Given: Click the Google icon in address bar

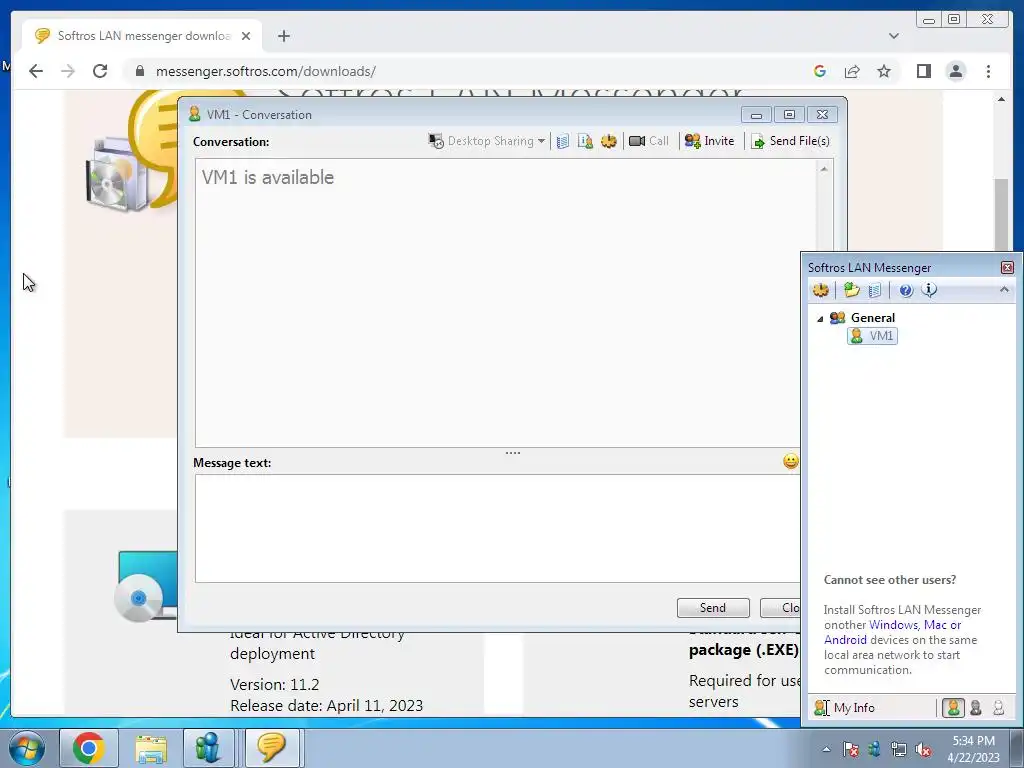Looking at the screenshot, I should coord(820,71).
